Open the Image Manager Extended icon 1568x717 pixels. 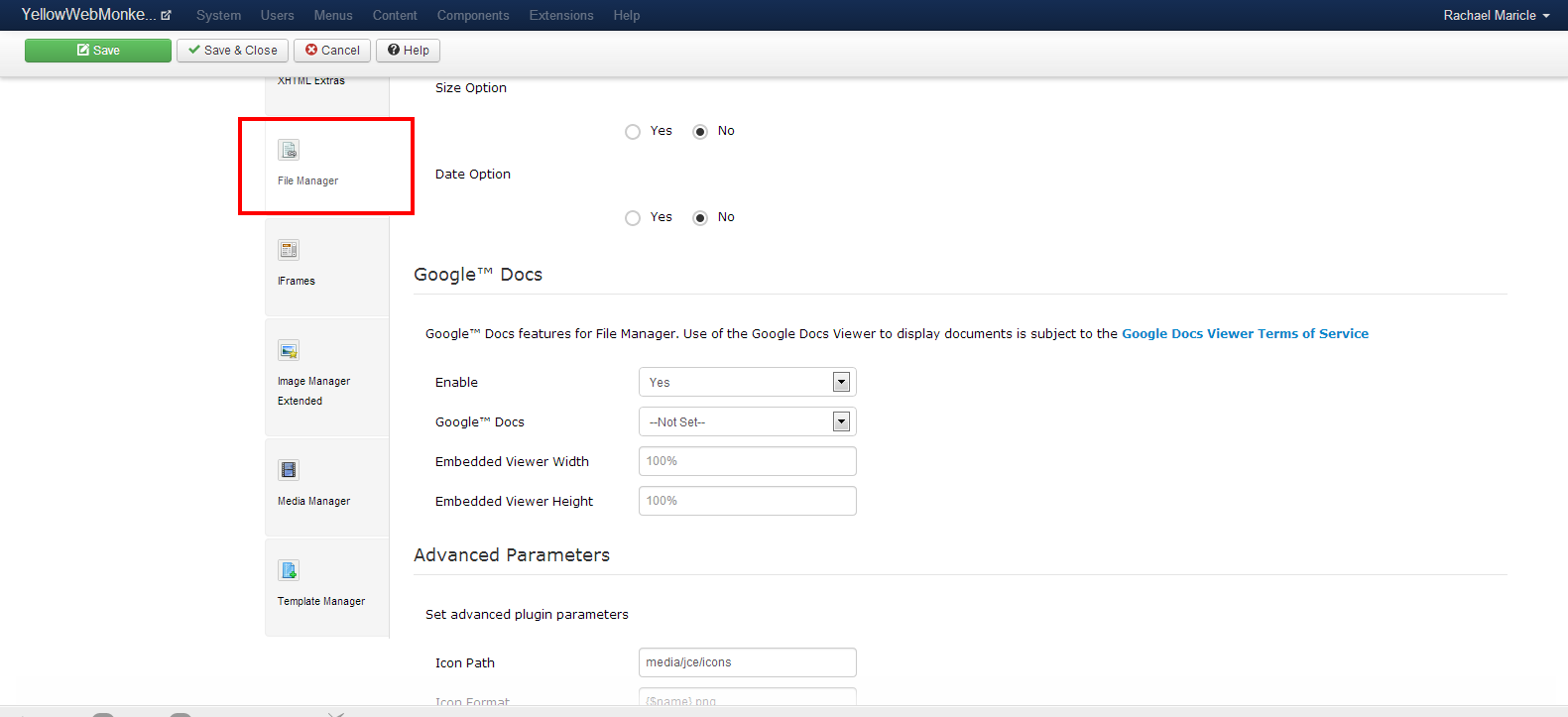click(289, 350)
